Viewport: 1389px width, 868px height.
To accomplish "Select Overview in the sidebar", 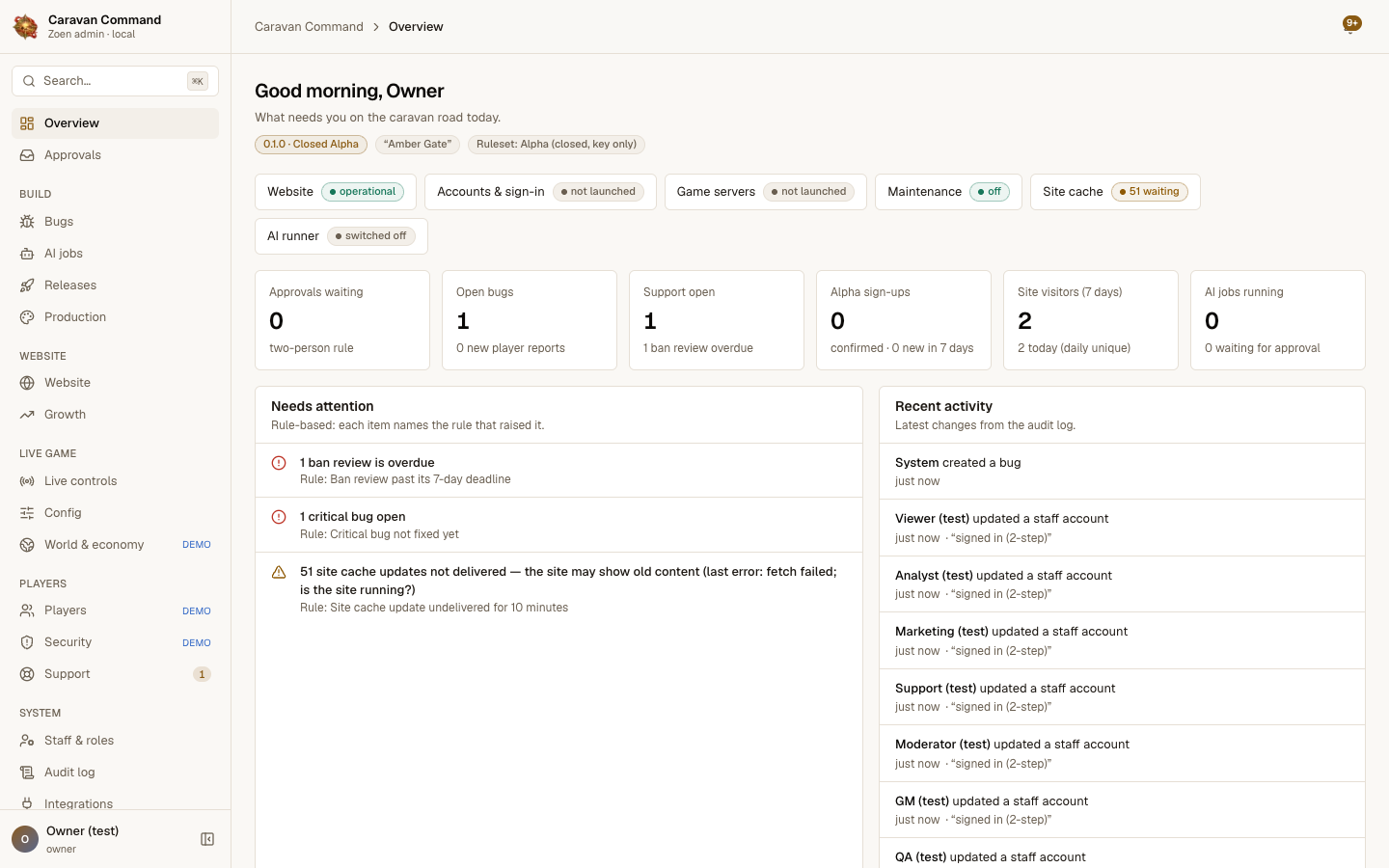I will tap(115, 123).
